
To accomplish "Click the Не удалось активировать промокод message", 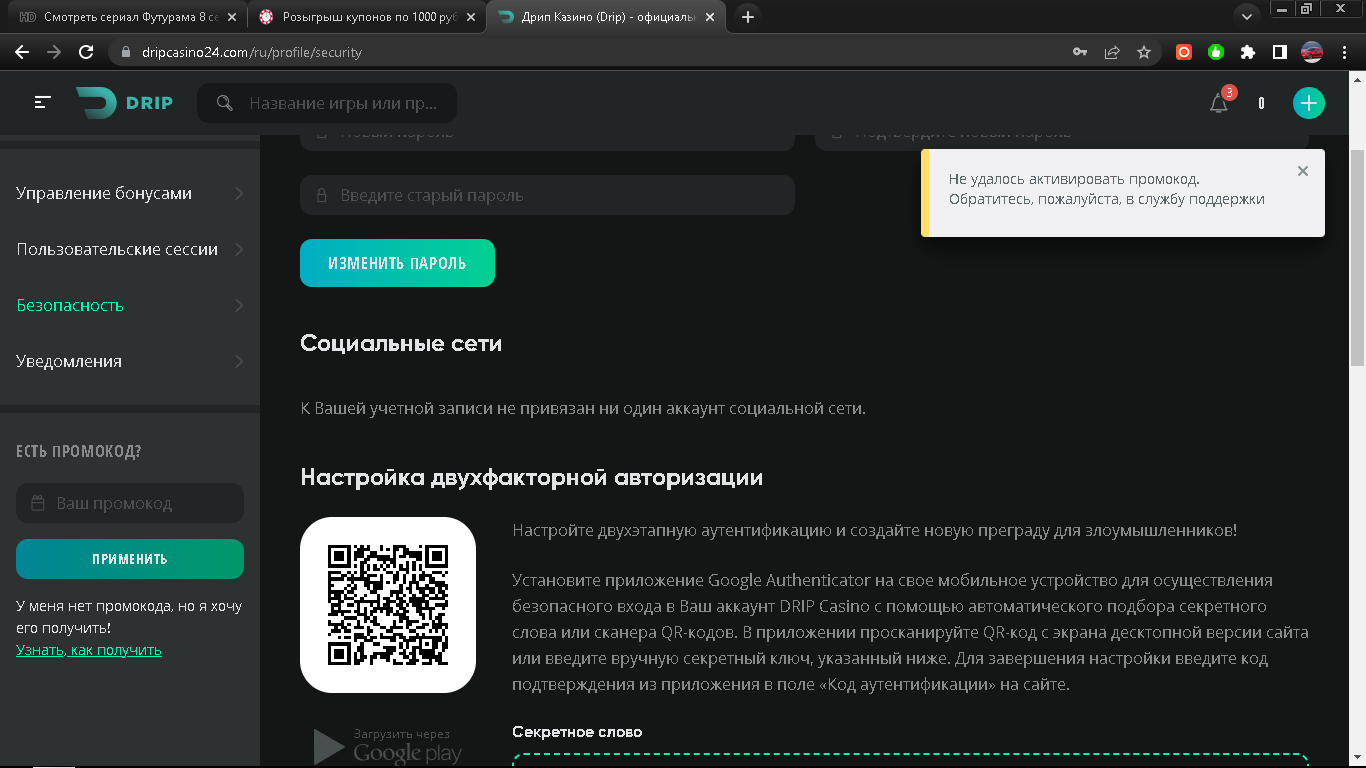I will 1107,189.
